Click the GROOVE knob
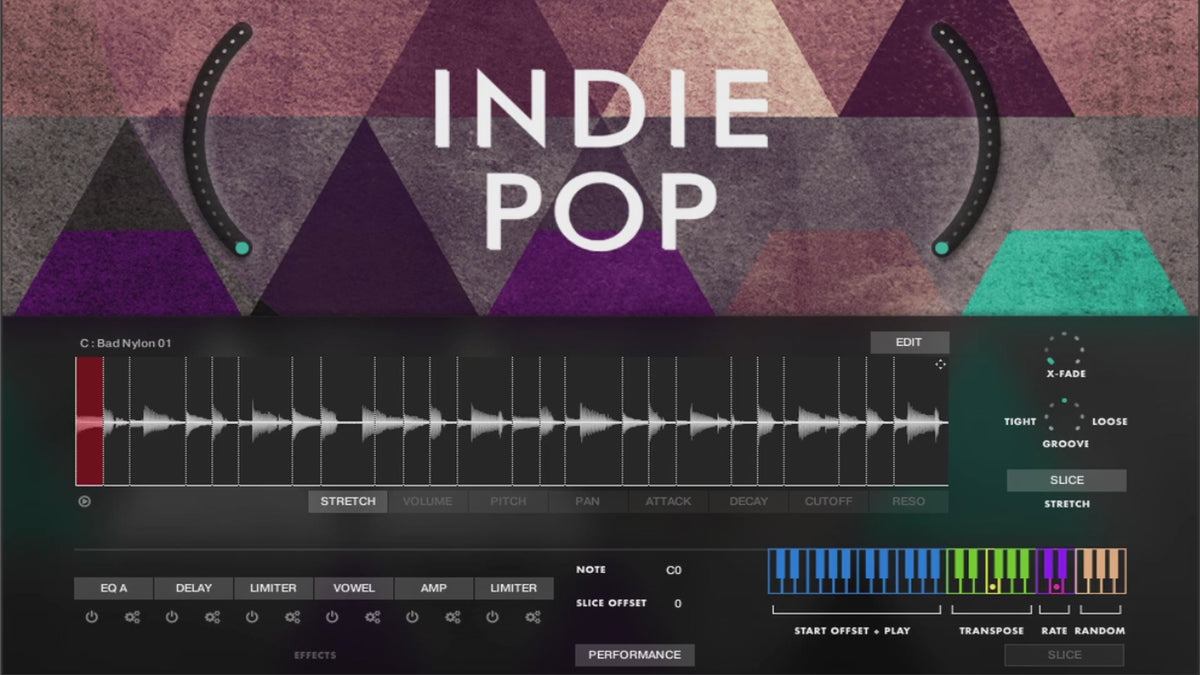The height and width of the screenshot is (675, 1200). (x=1064, y=416)
